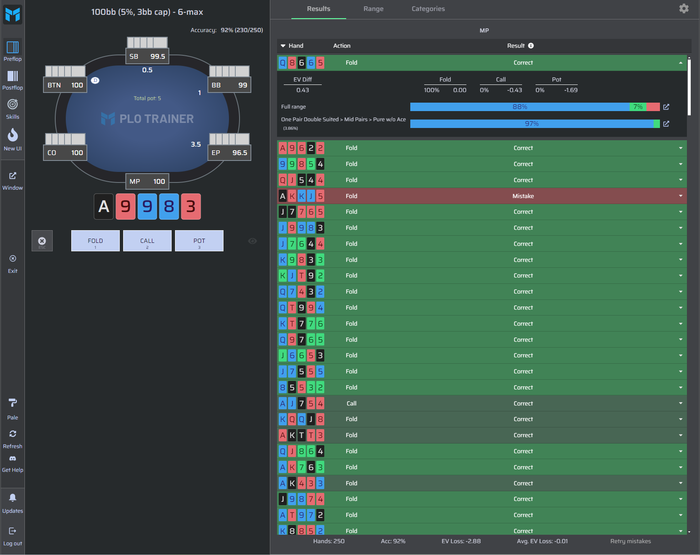
Task: Click the QJ864 hand row
Action: (482, 451)
